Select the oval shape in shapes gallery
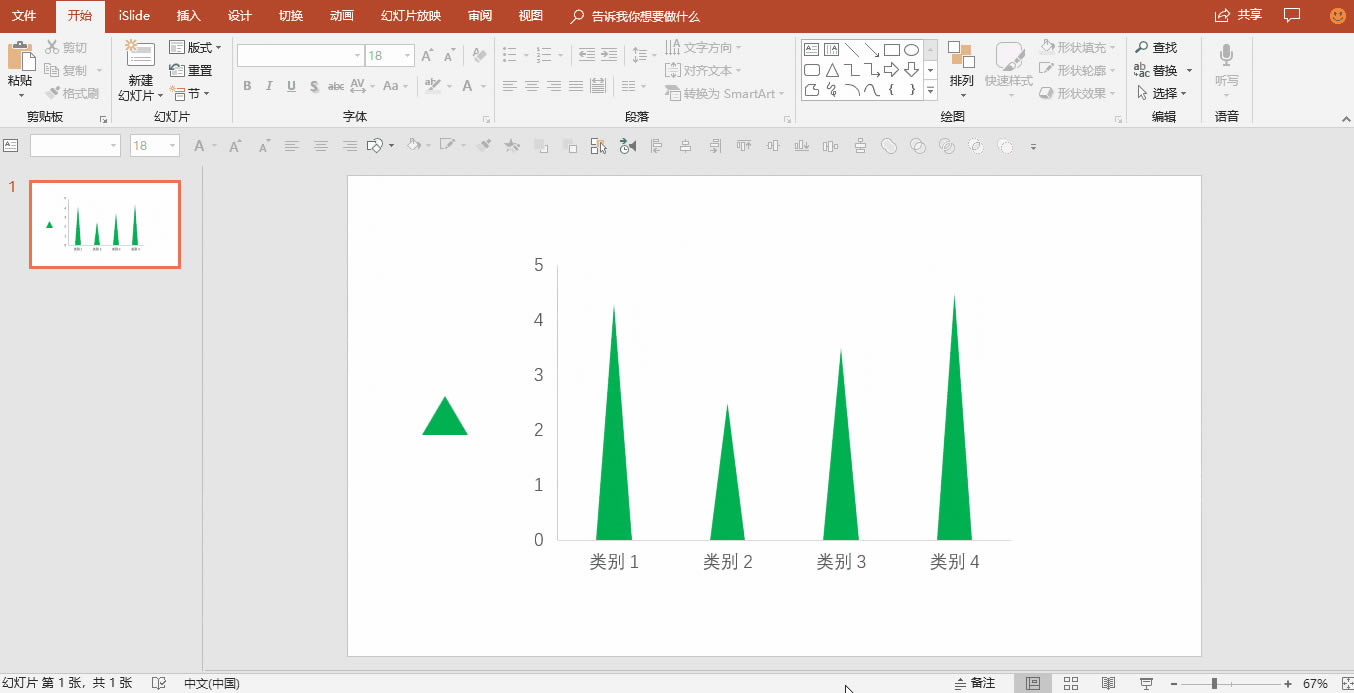Screen dimensions: 1354x693 tap(911, 50)
